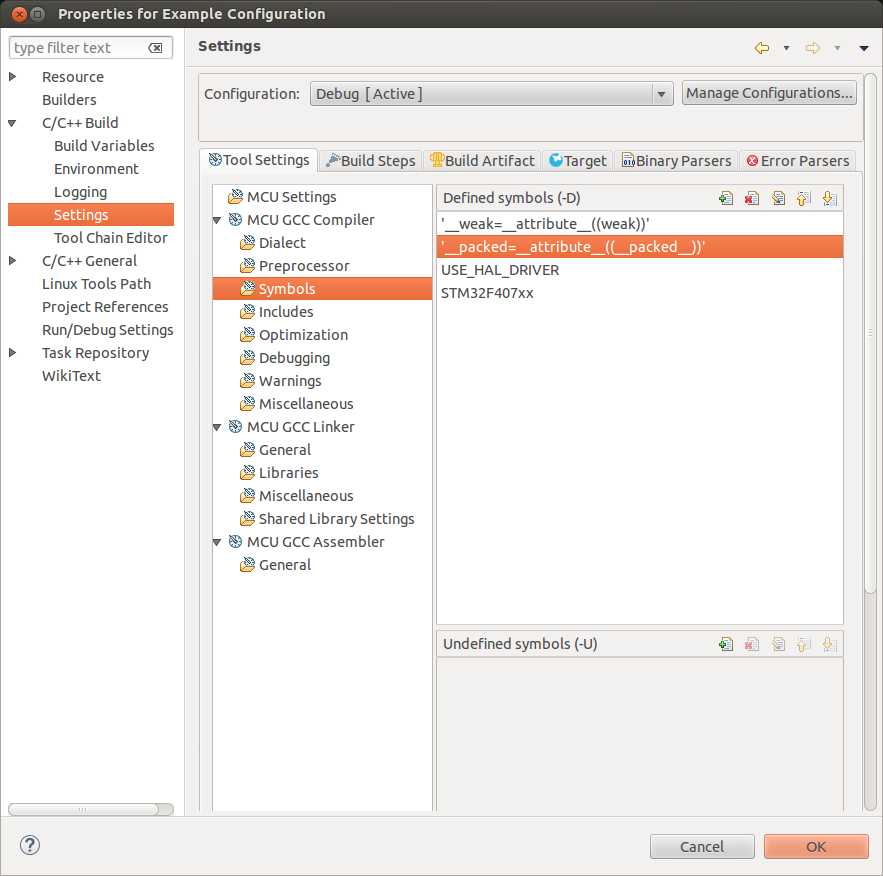
Task: Open Build Variables page
Action: pyautogui.click(x=104, y=146)
